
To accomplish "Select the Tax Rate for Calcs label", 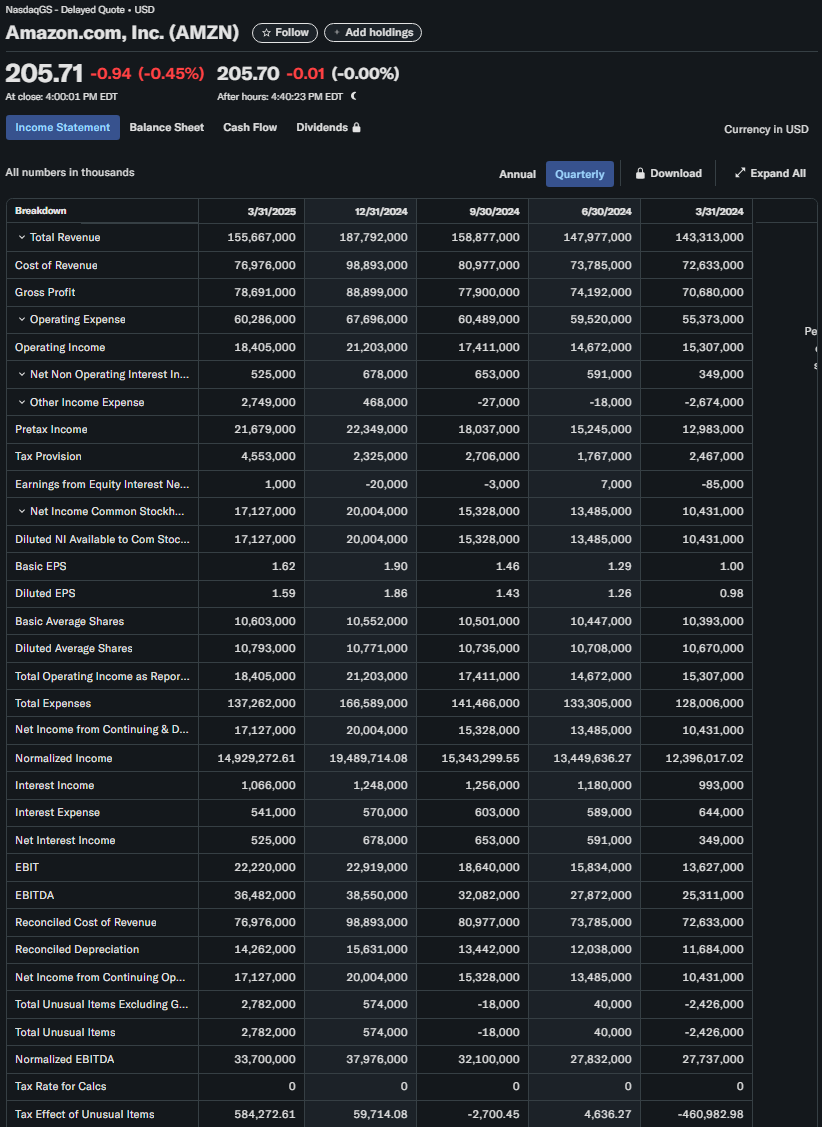I will click(61, 1087).
